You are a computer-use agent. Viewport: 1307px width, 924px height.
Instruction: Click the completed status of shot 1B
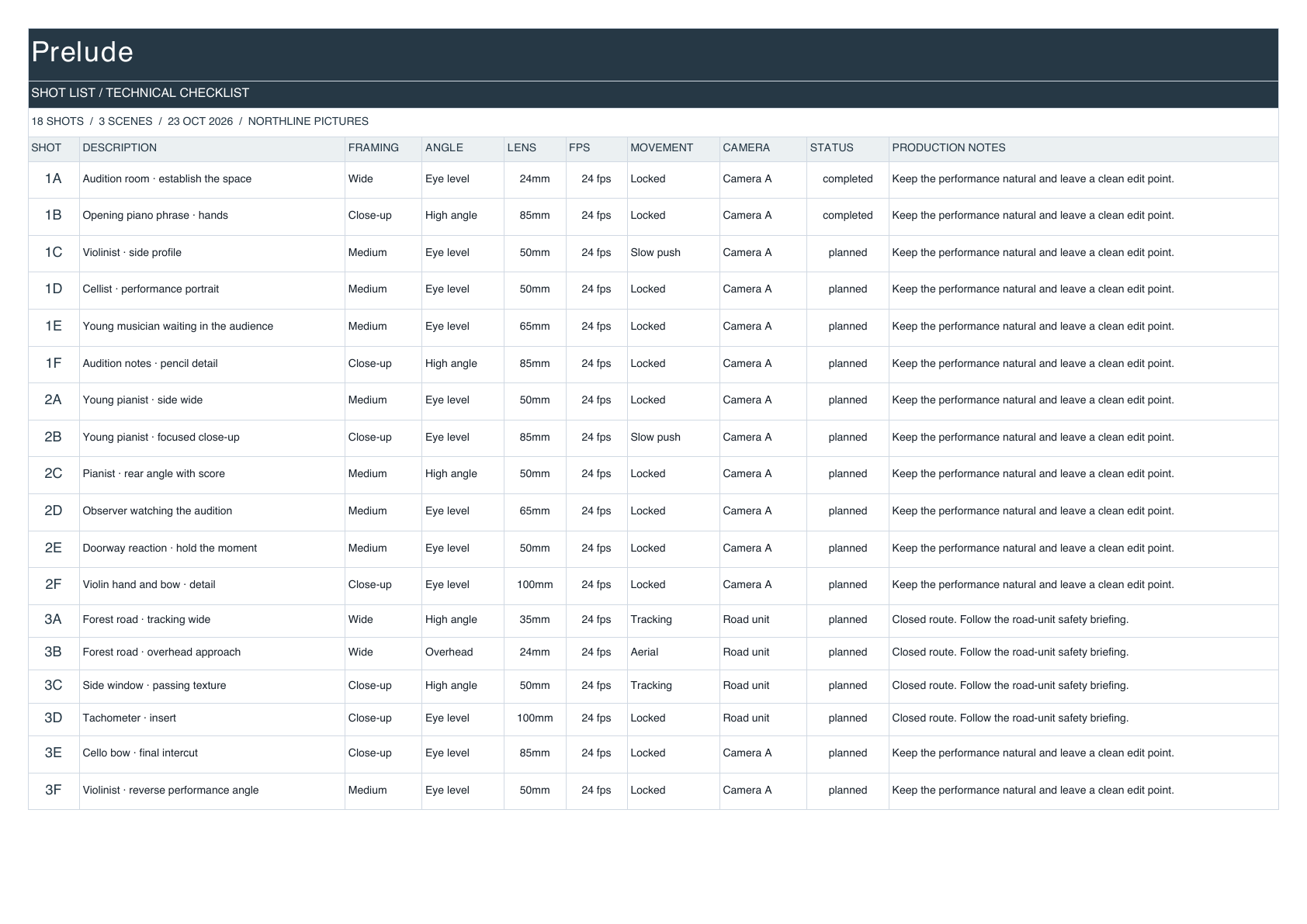(848, 216)
